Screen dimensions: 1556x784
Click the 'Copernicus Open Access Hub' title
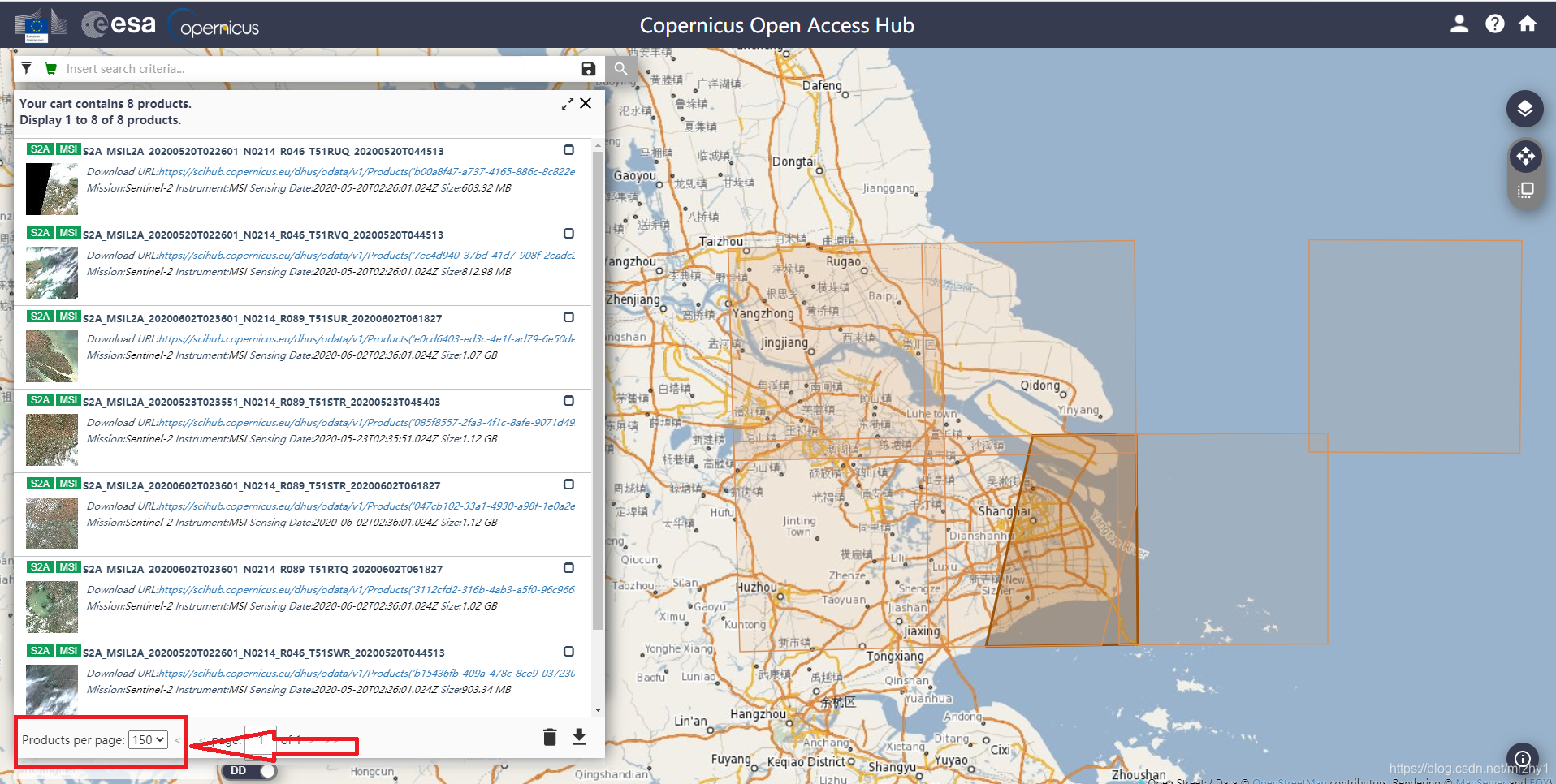(x=777, y=25)
